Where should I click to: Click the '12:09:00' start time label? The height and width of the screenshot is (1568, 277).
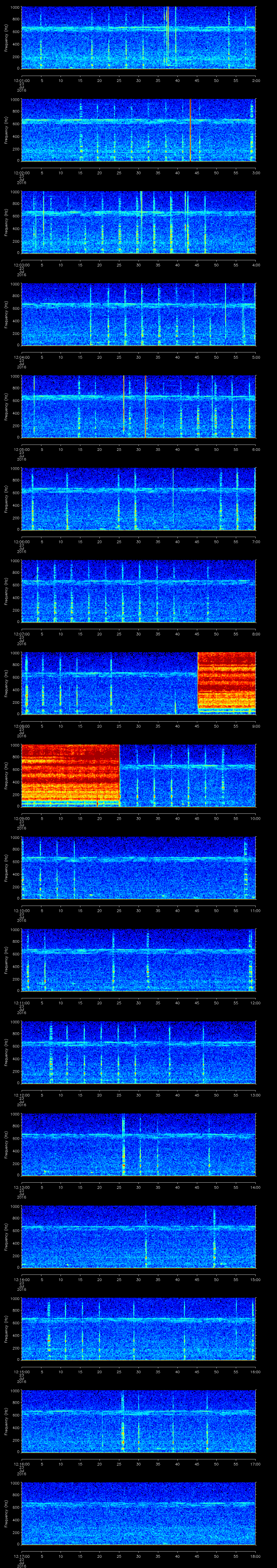pos(21,819)
